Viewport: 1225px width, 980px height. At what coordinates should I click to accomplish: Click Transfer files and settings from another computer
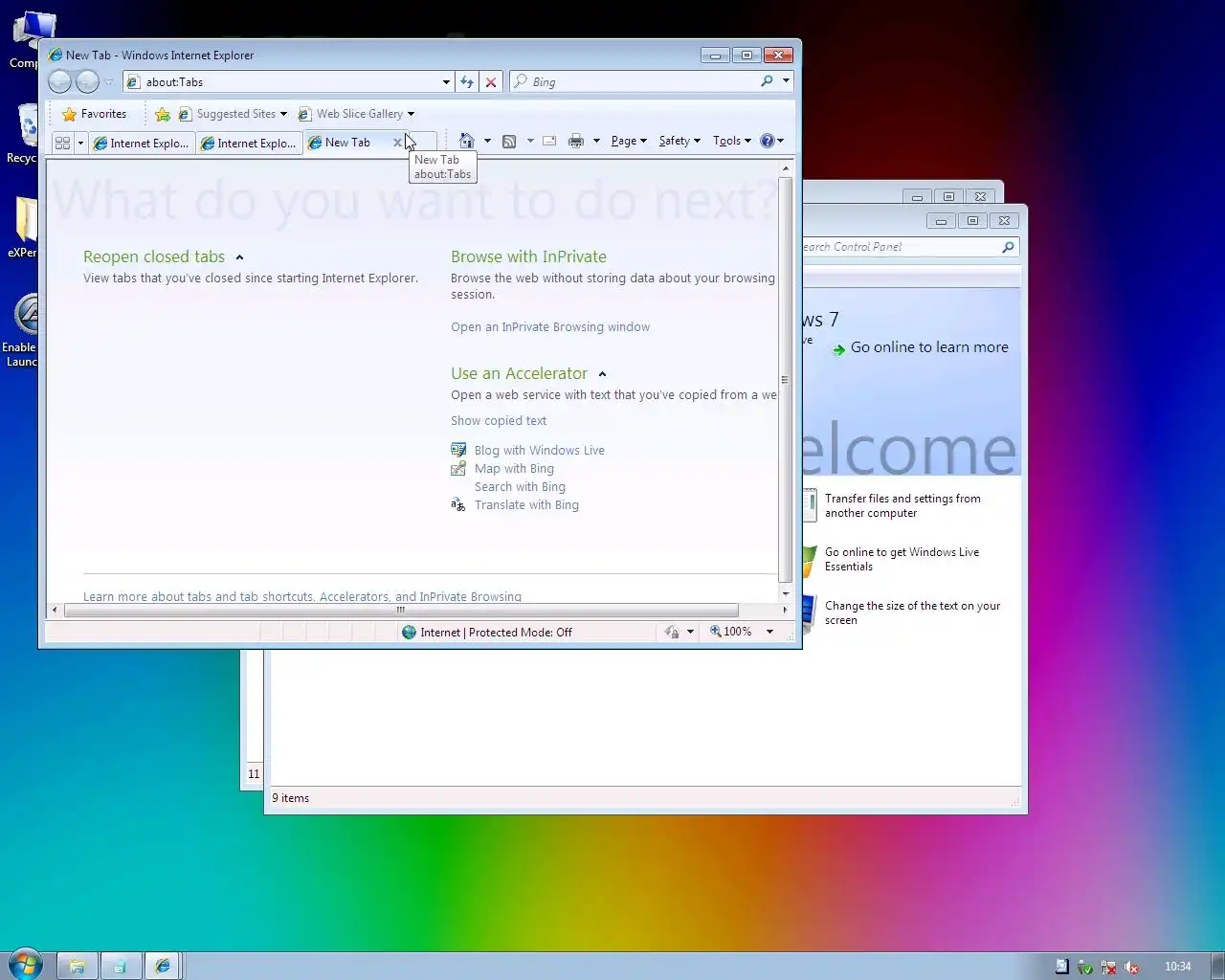tap(902, 505)
